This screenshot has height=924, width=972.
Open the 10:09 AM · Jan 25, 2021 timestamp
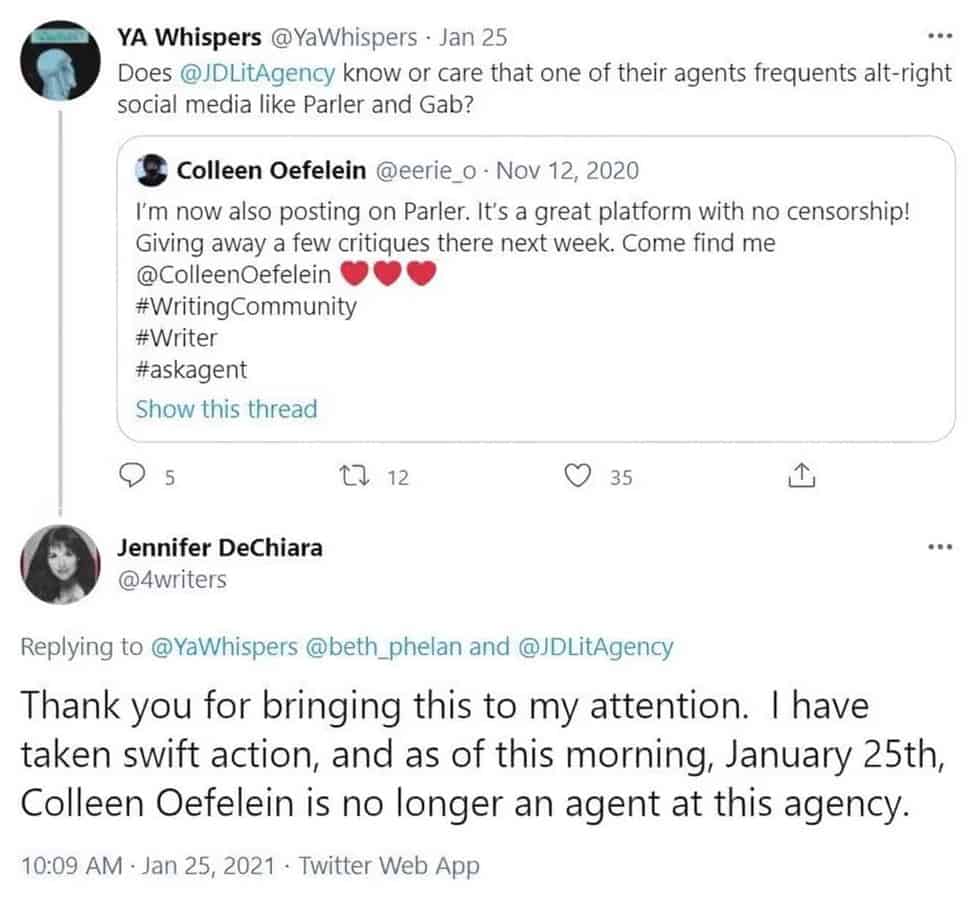[x=148, y=865]
